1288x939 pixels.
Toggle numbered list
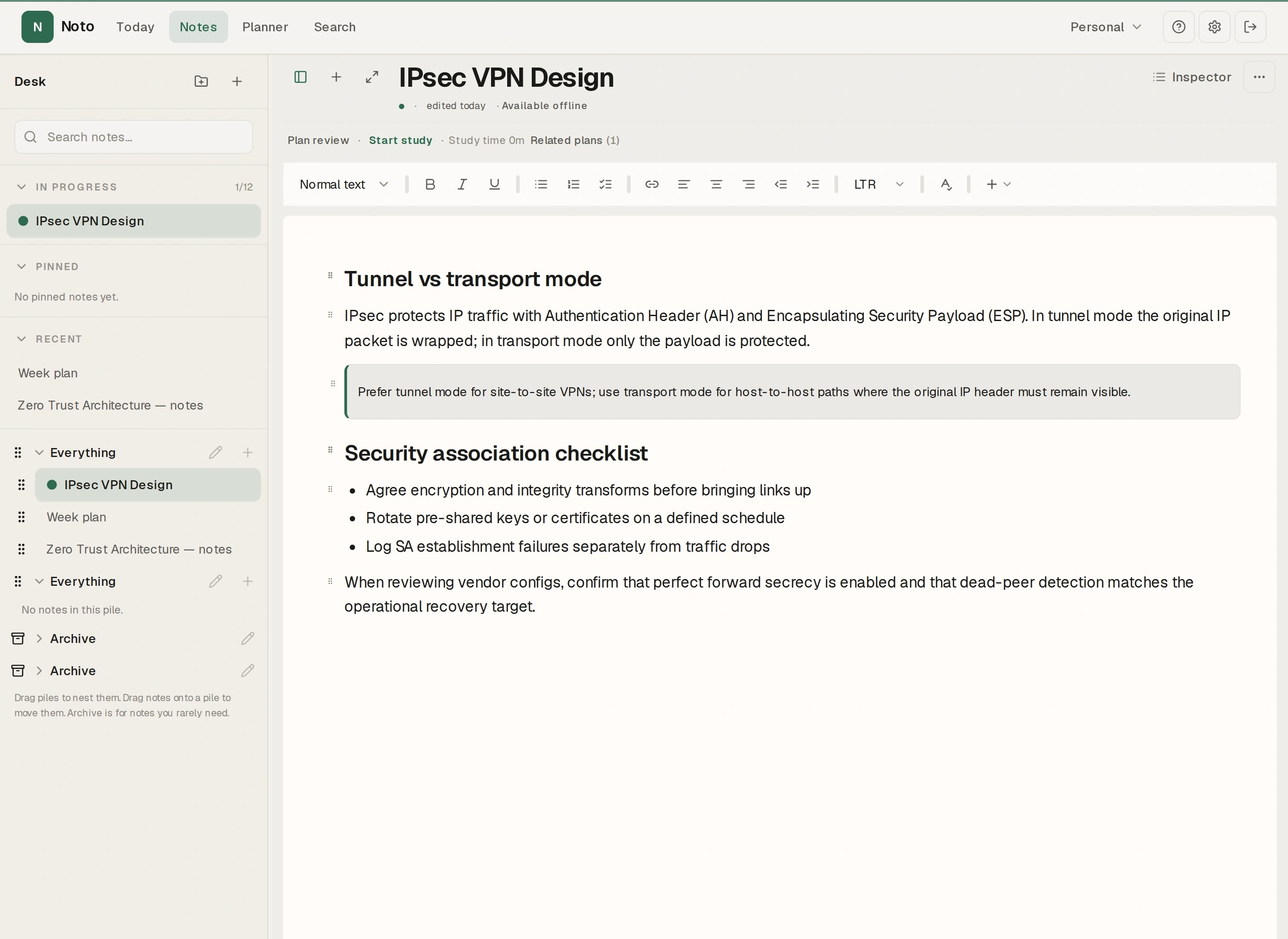[573, 184]
